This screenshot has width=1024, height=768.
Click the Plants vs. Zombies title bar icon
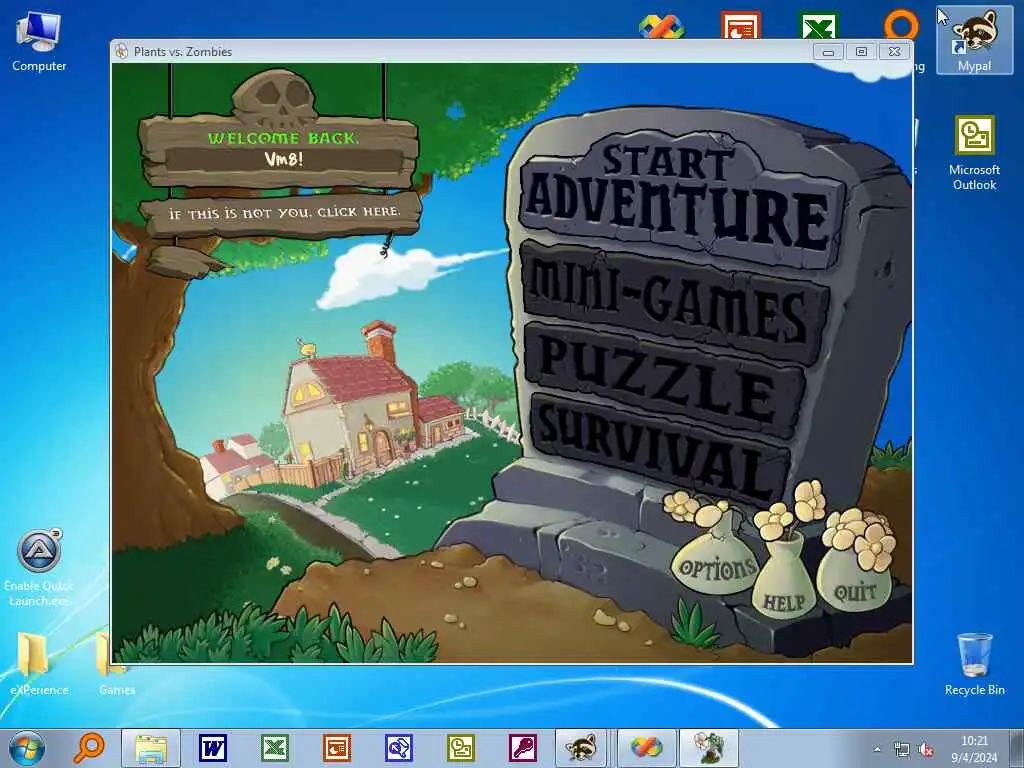pyautogui.click(x=121, y=52)
